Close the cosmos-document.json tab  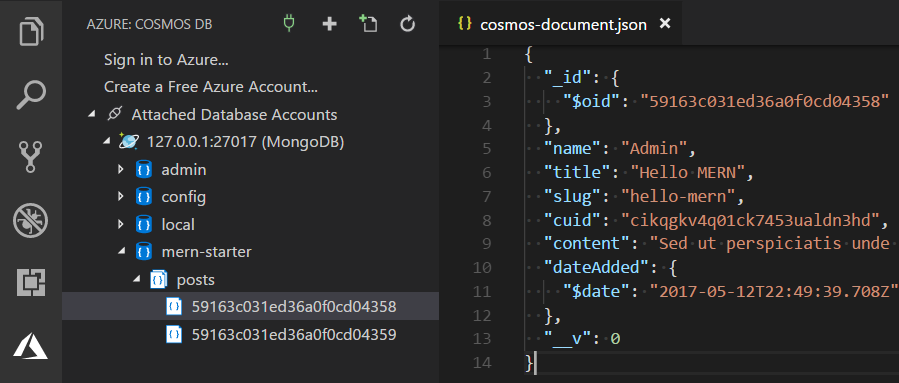(665, 24)
